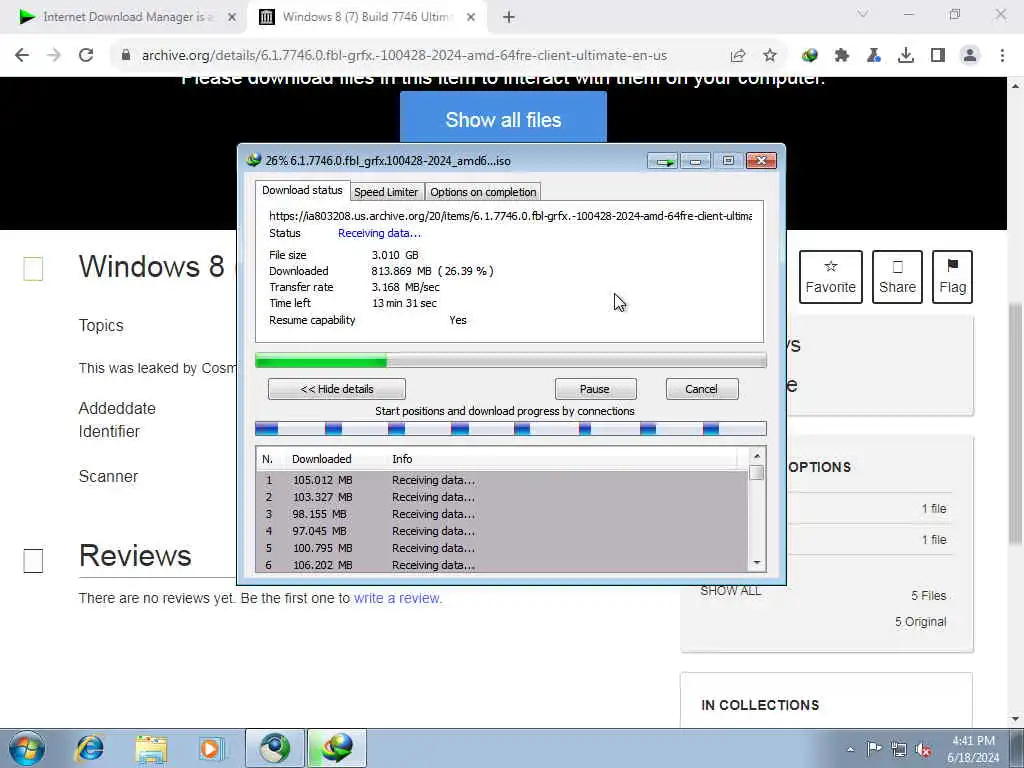Click IDM dialog green arrow tray button
This screenshot has width=1024, height=768.
click(x=663, y=161)
